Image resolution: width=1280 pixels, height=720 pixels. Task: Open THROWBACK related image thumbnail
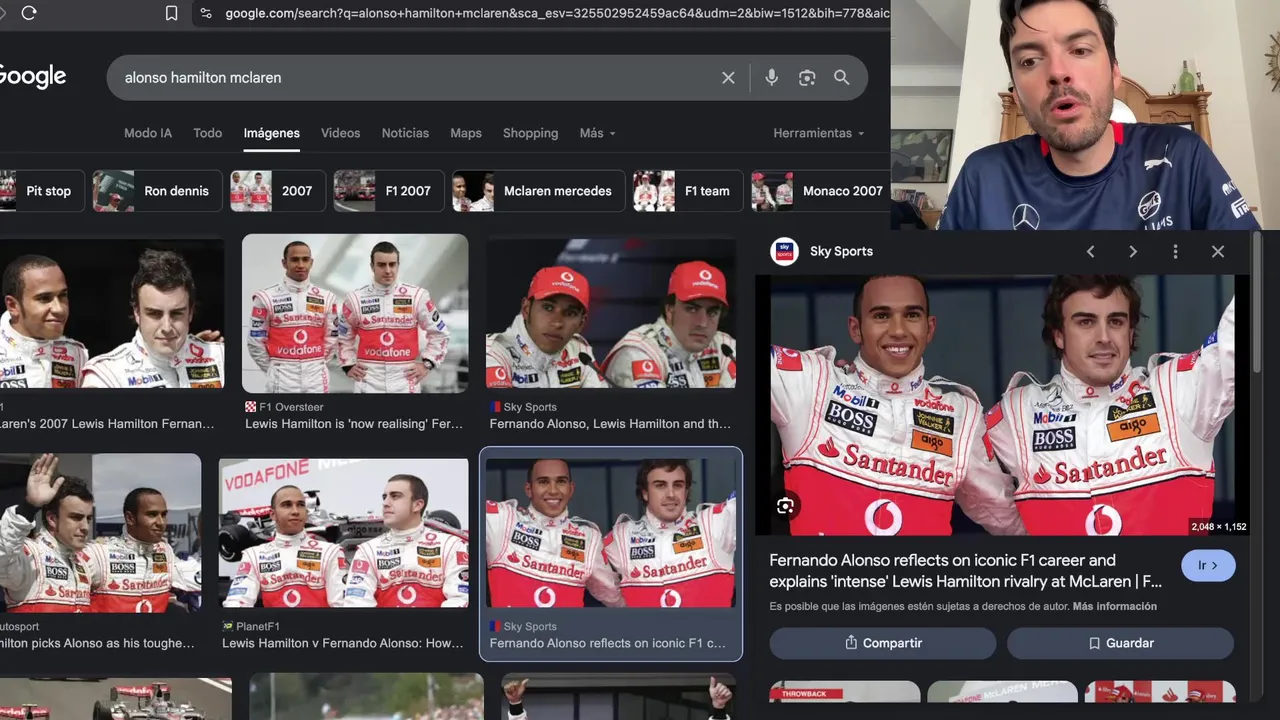(x=844, y=692)
